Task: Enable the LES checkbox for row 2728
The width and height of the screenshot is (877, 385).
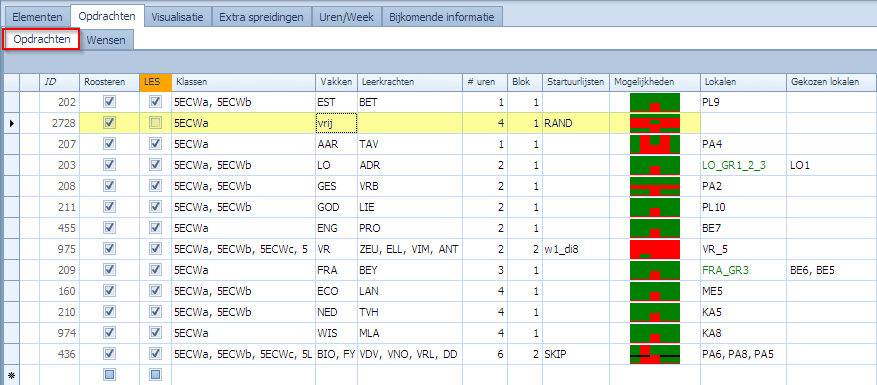Action: coord(155,124)
